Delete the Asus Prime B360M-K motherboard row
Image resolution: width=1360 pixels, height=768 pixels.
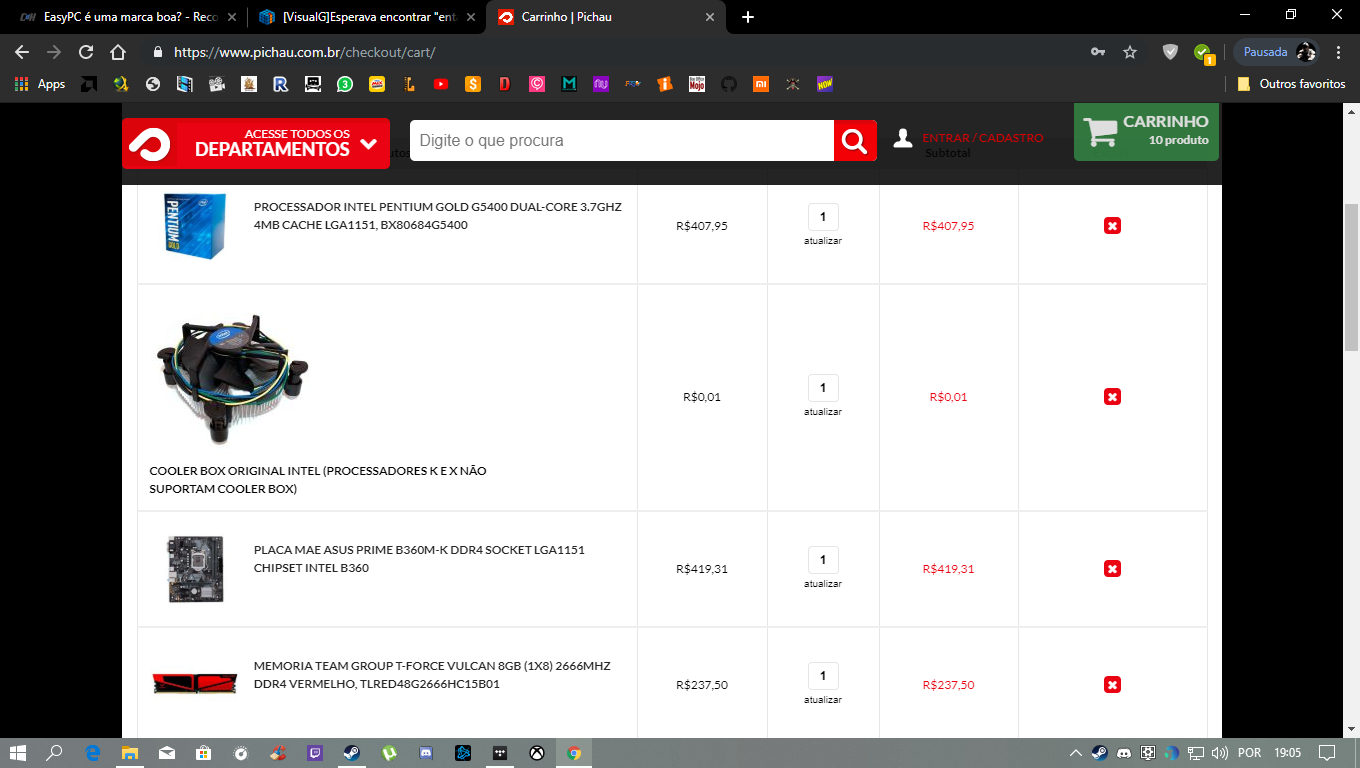click(1112, 569)
